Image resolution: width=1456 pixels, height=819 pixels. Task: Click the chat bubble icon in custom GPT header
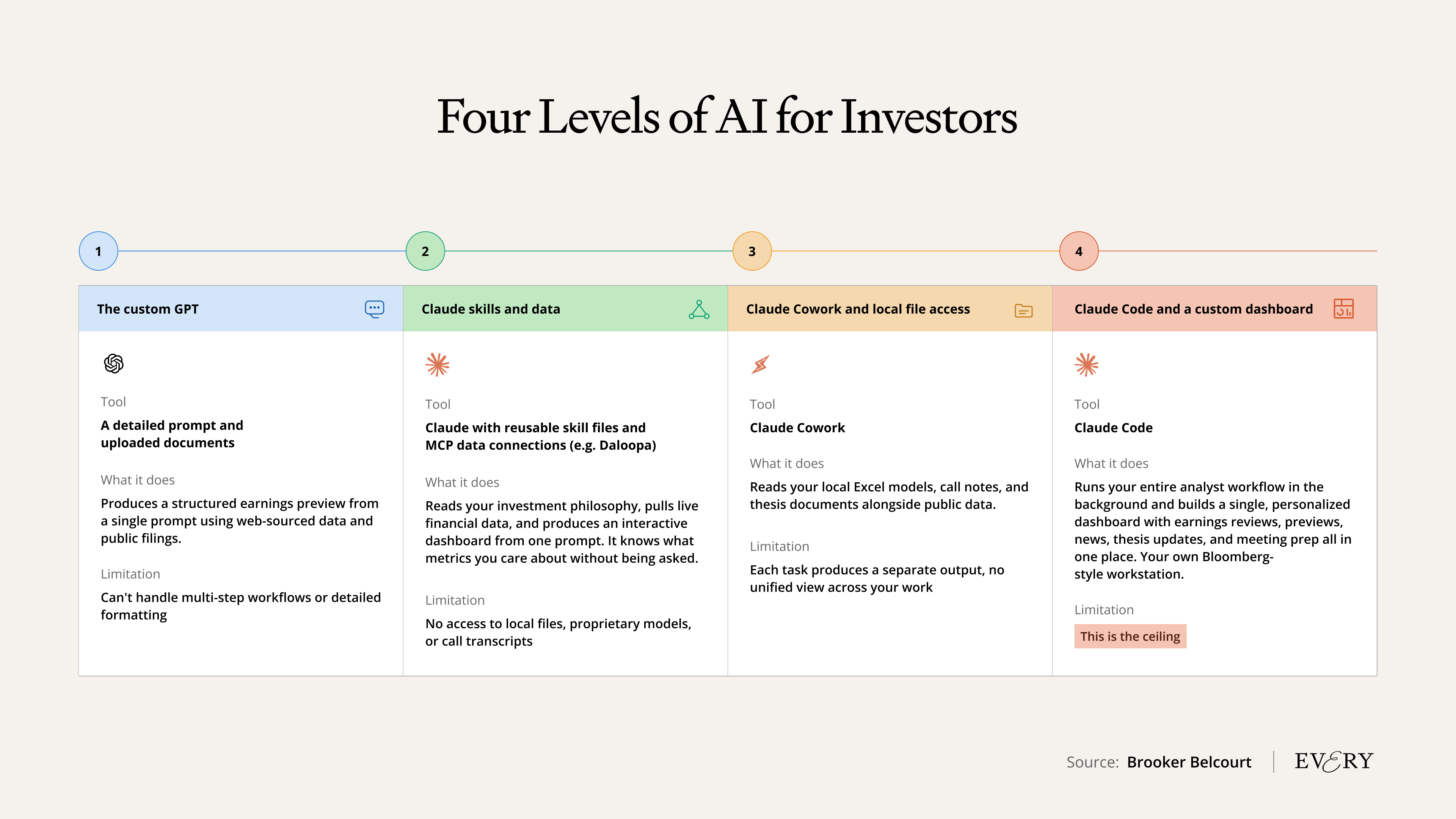(x=374, y=309)
